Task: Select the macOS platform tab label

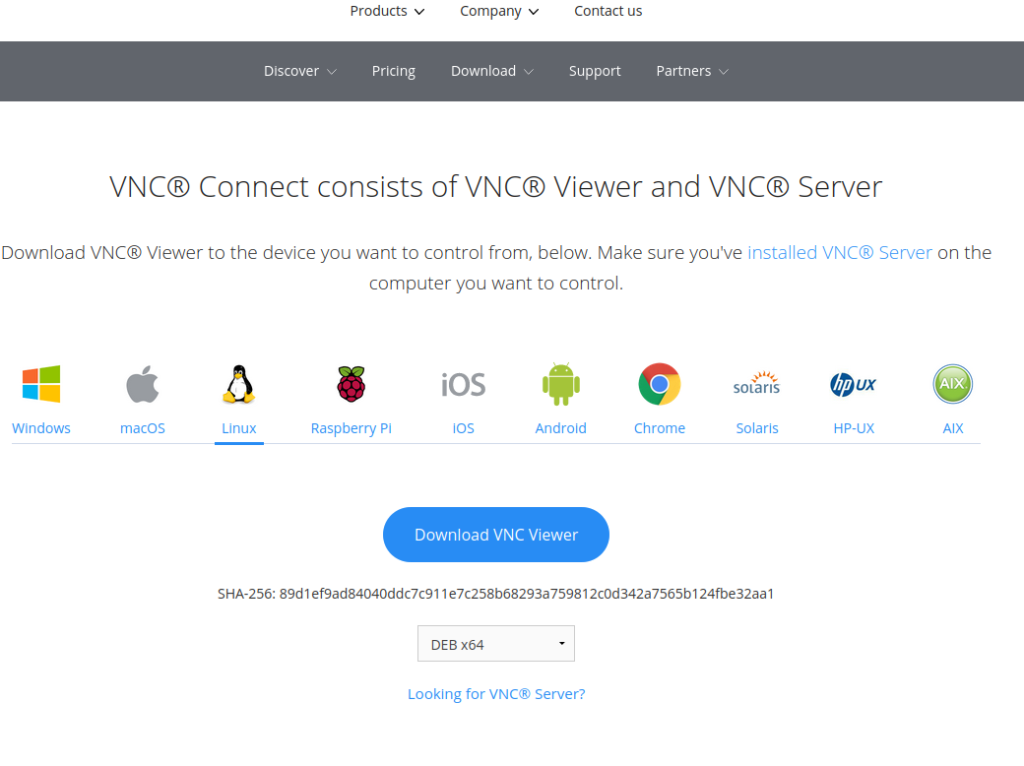Action: [x=142, y=428]
